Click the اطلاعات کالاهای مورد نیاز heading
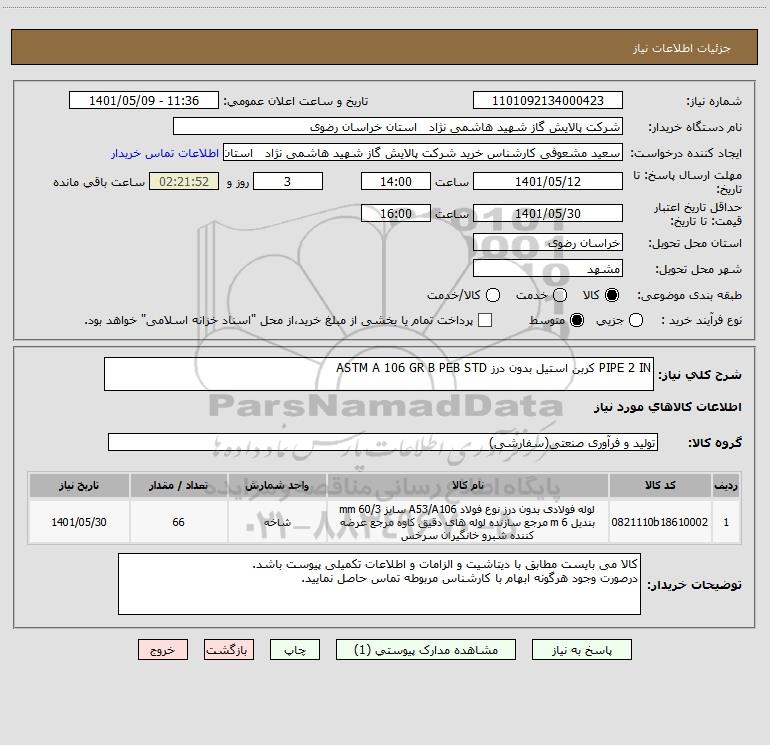This screenshot has height=745, width=770. 667,407
